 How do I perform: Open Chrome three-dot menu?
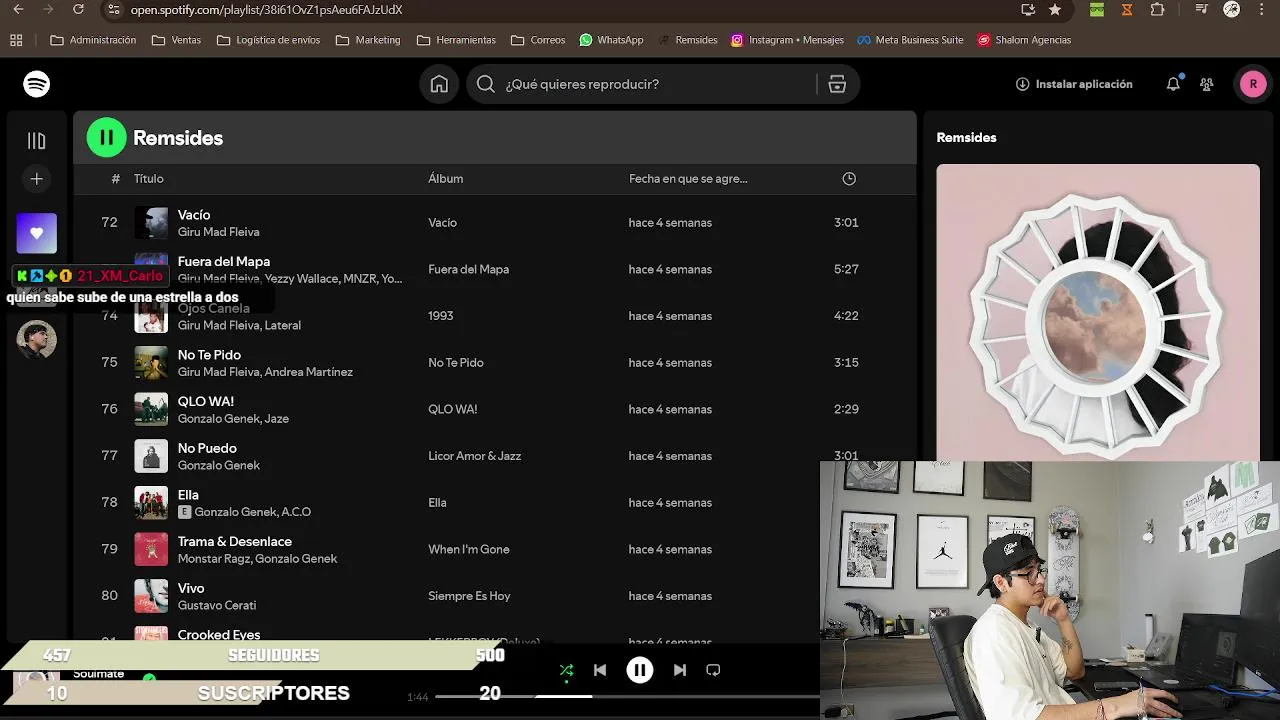(1263, 10)
